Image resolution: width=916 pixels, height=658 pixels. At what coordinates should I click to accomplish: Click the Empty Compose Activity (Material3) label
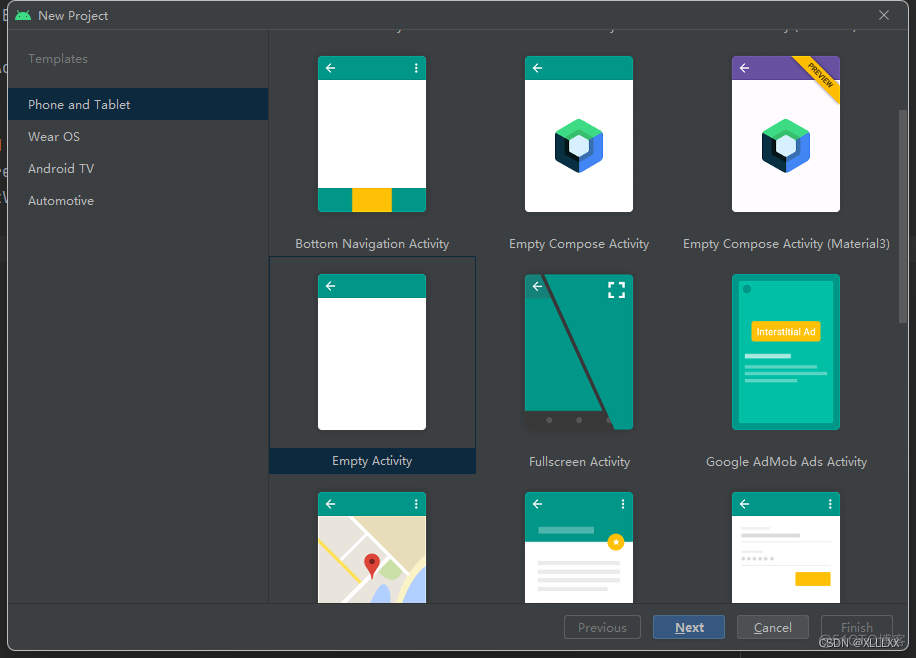tap(786, 244)
